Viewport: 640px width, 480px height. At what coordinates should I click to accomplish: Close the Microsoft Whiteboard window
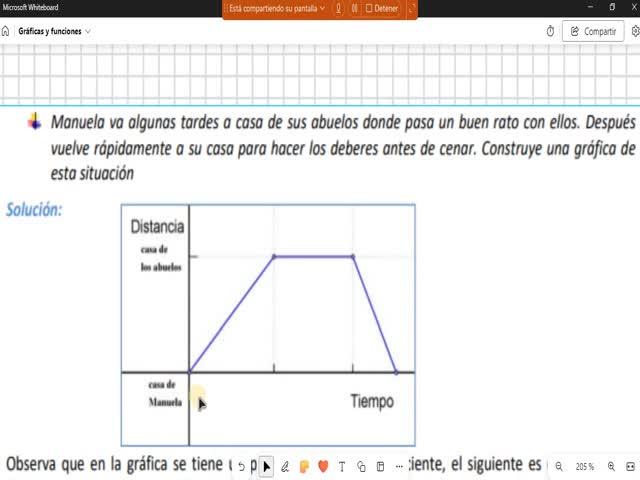[x=634, y=7]
